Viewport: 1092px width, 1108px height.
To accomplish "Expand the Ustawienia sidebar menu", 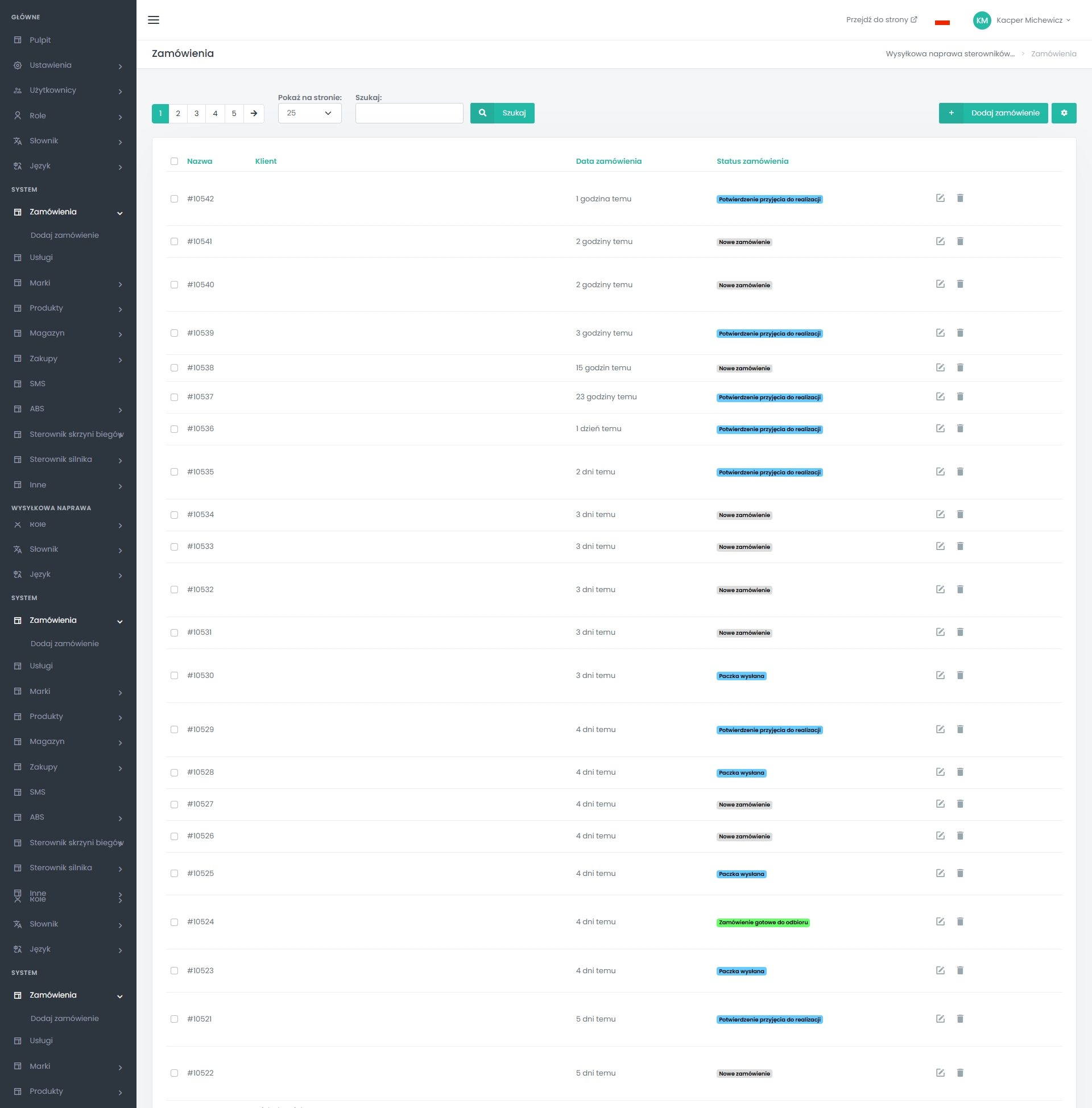I will pyautogui.click(x=68, y=65).
